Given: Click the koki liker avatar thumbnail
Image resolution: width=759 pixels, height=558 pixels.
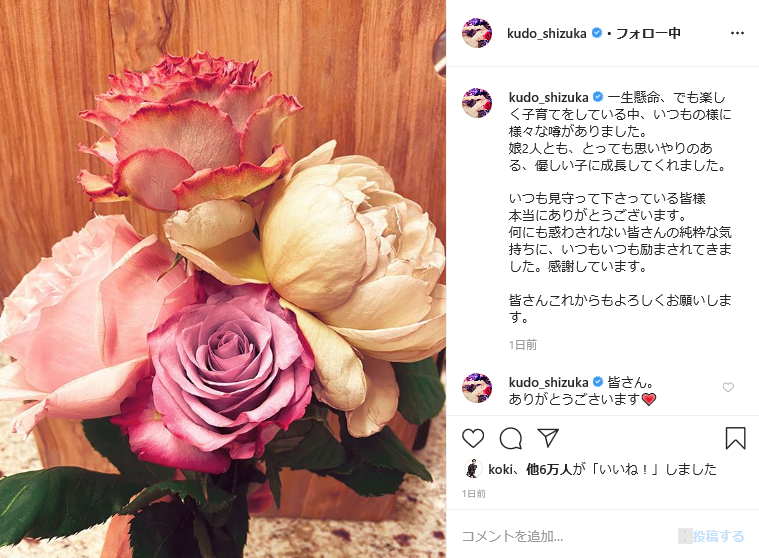Looking at the screenshot, I should coord(472,469).
